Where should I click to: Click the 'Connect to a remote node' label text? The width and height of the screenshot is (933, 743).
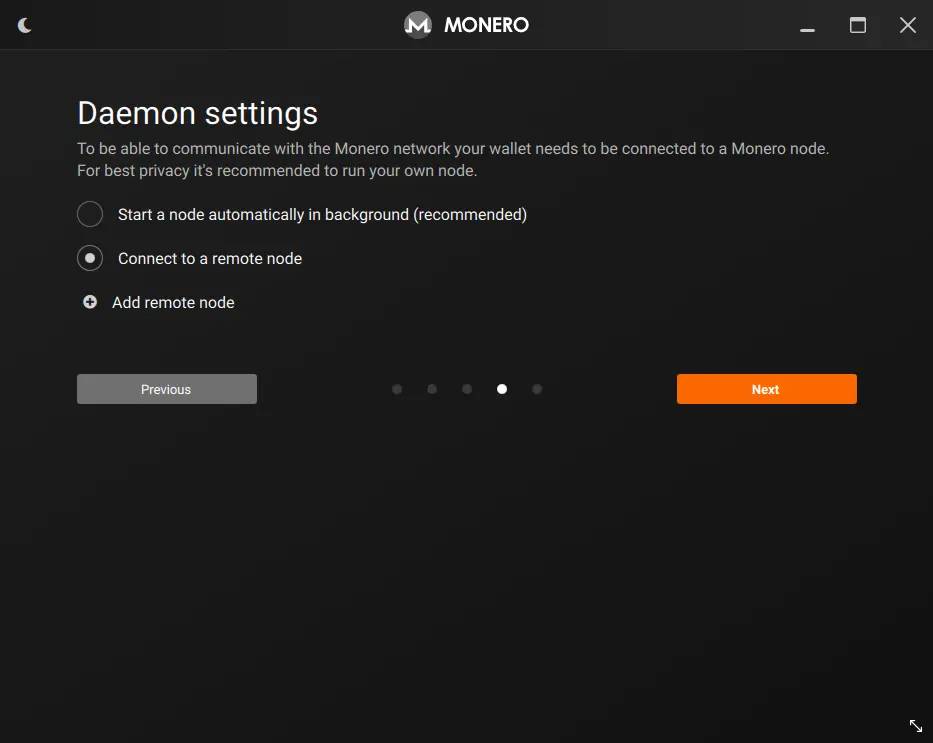pyautogui.click(x=210, y=258)
